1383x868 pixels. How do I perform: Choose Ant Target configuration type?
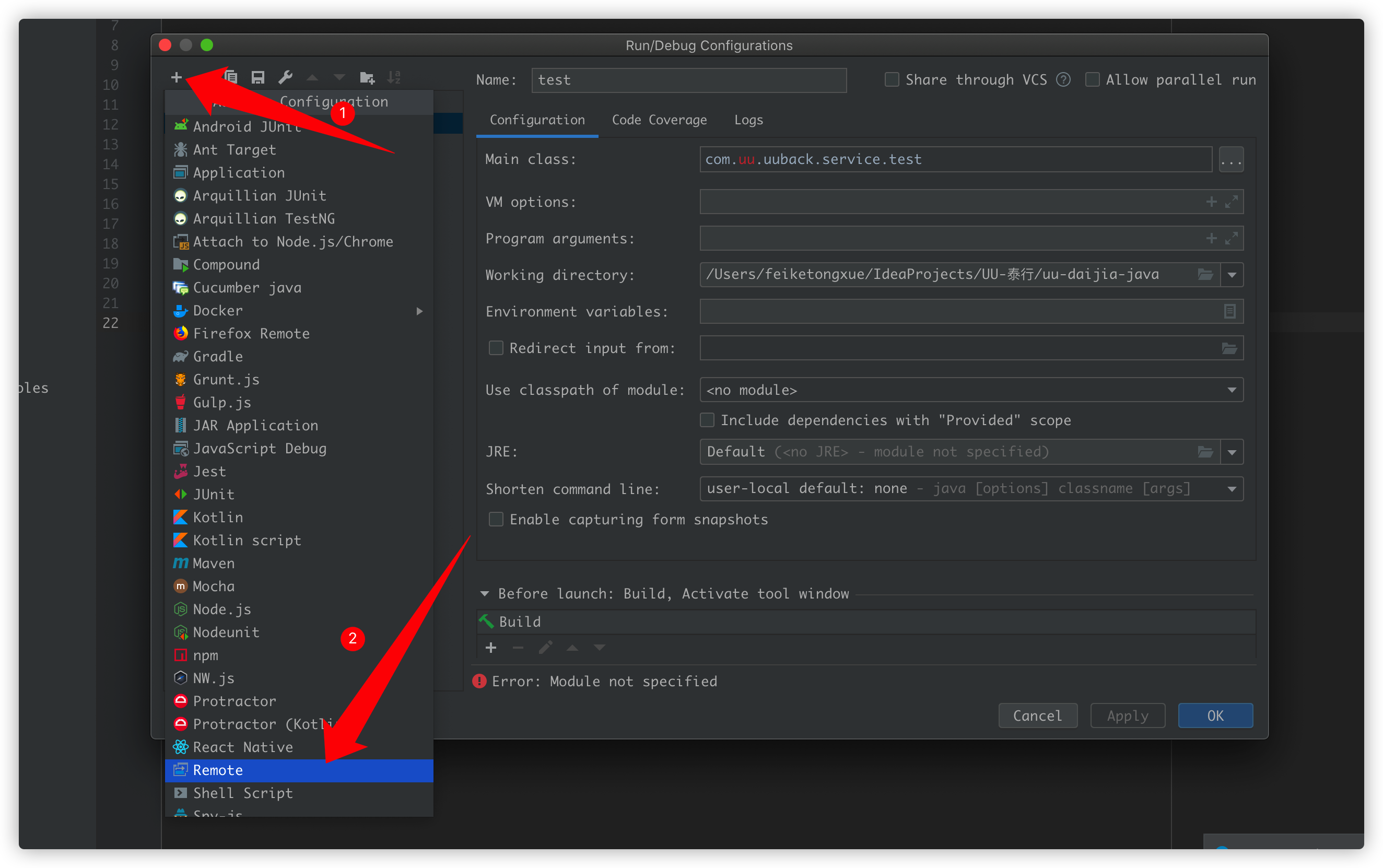299,150
